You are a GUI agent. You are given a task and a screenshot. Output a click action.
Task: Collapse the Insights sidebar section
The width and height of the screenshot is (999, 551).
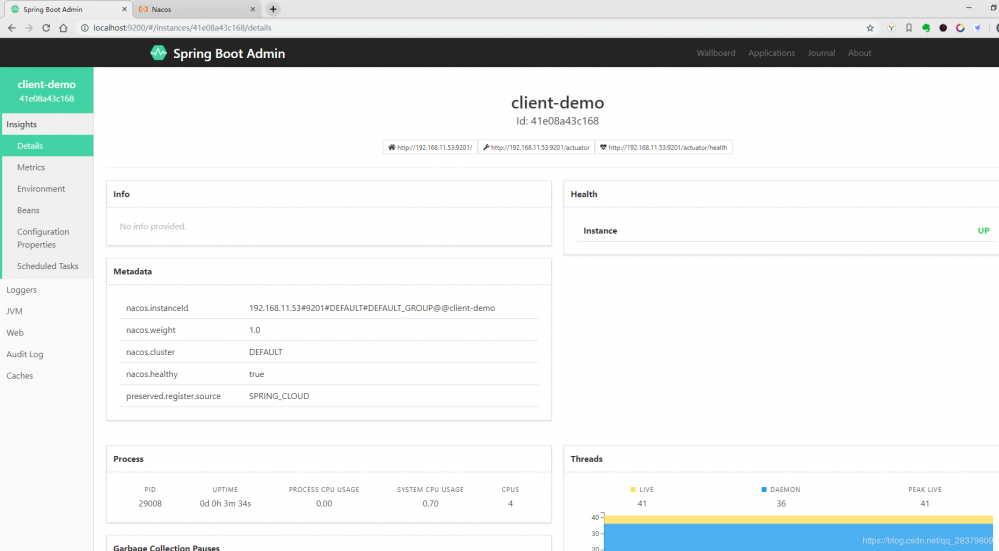click(x=47, y=124)
